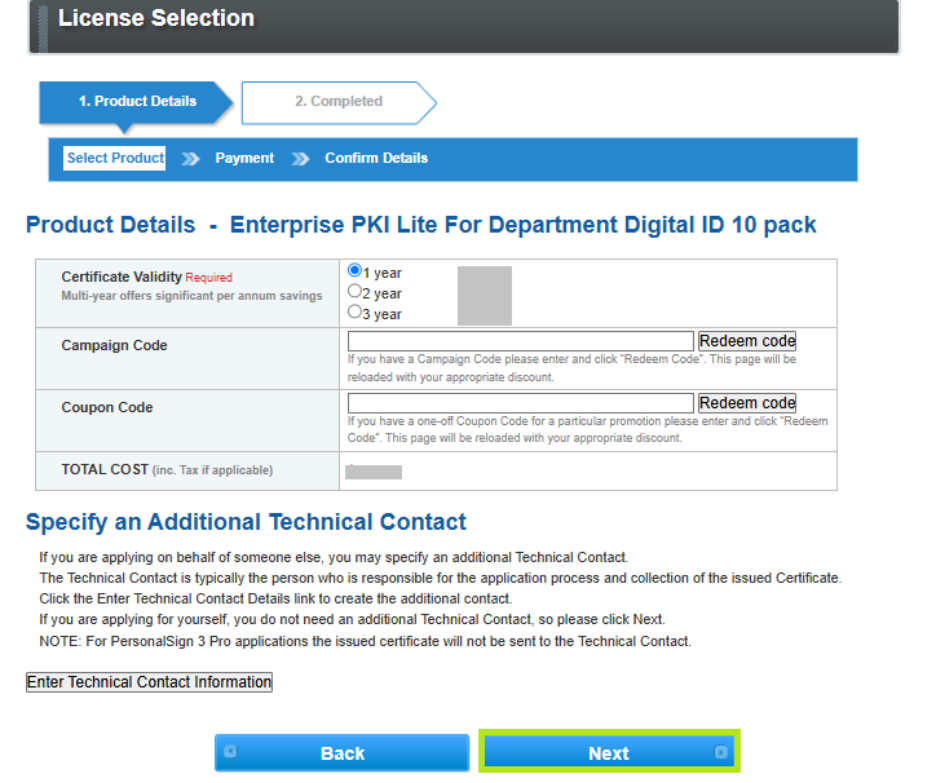Click the License Selection header title
This screenshot has height=783, width=936.
(156, 18)
